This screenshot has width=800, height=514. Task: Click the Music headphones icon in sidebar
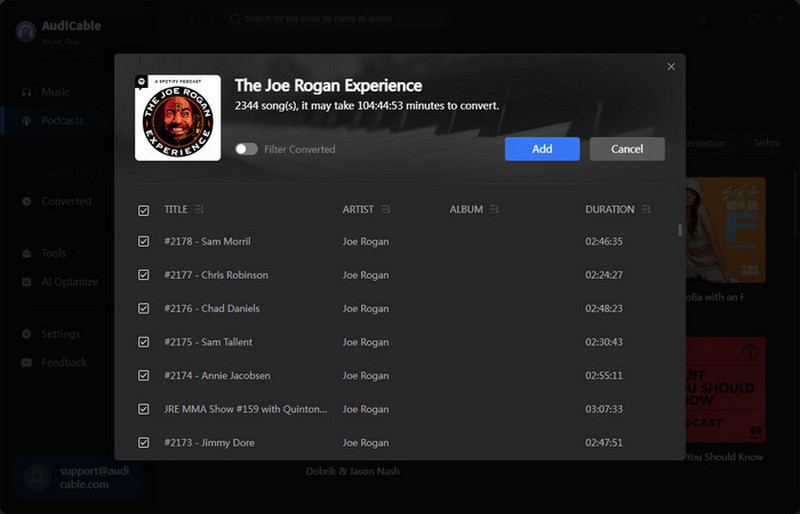tap(26, 92)
